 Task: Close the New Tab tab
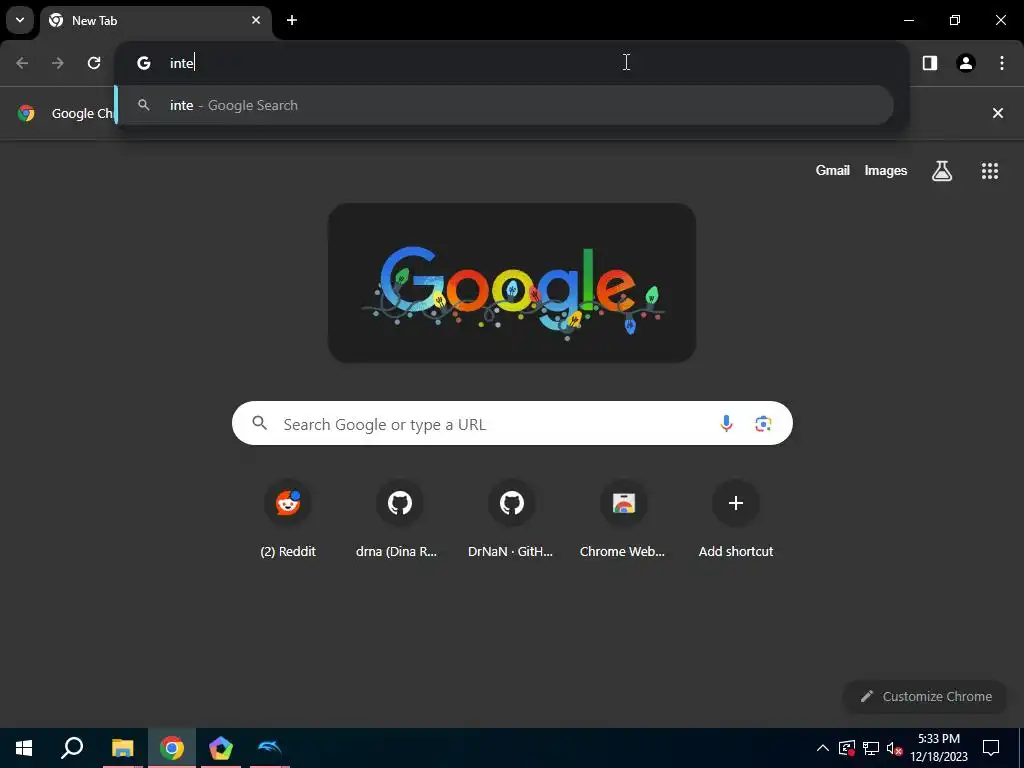[x=256, y=20]
